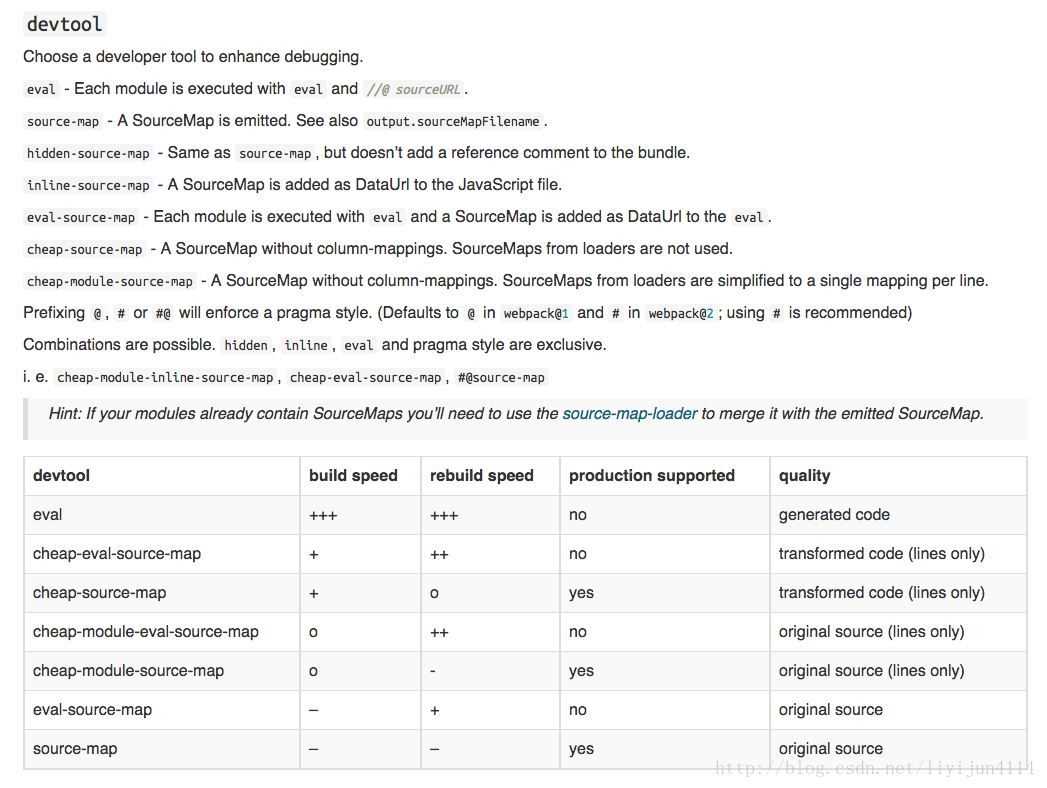
Task: Click the cheap-eval-source-map name in the table
Action: click(x=117, y=553)
